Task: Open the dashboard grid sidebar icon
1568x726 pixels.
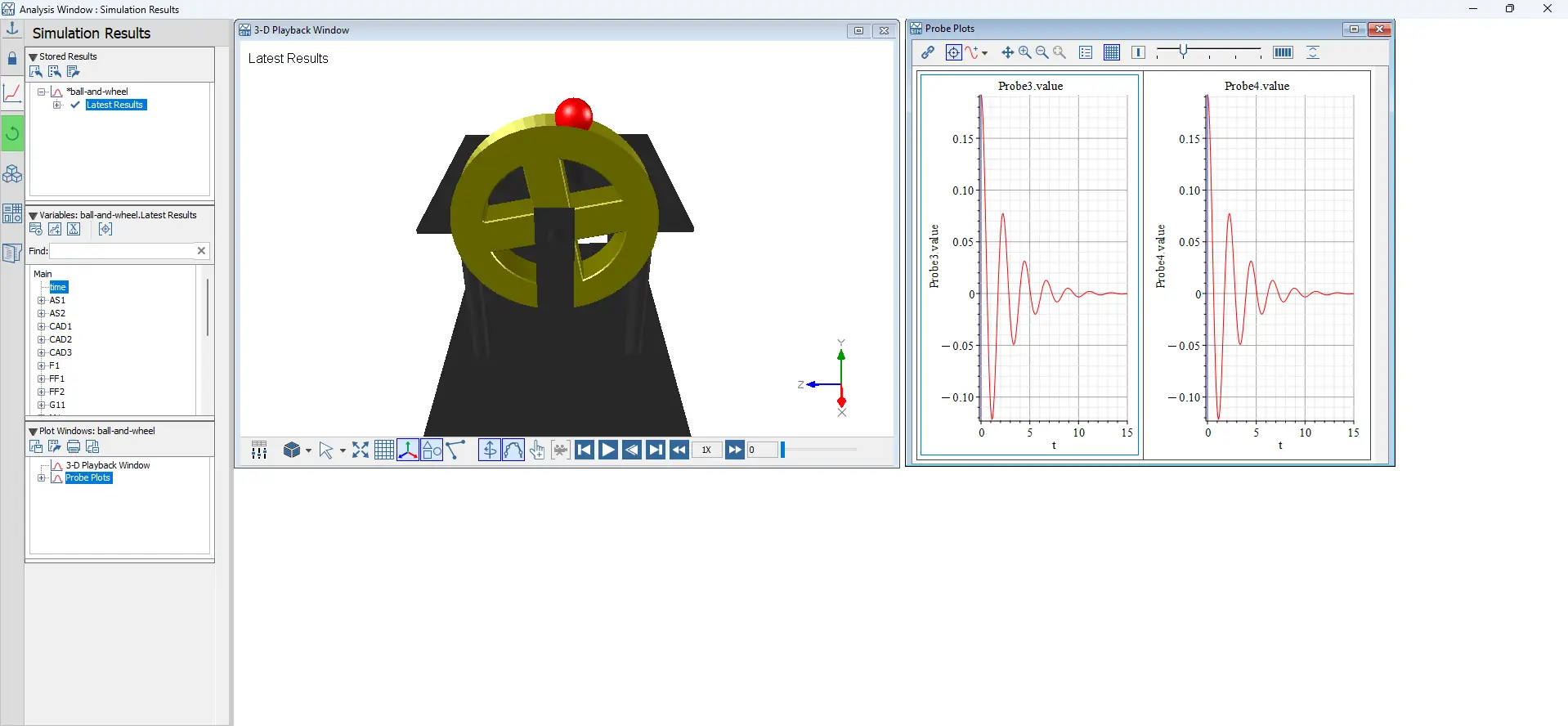Action: [12, 213]
